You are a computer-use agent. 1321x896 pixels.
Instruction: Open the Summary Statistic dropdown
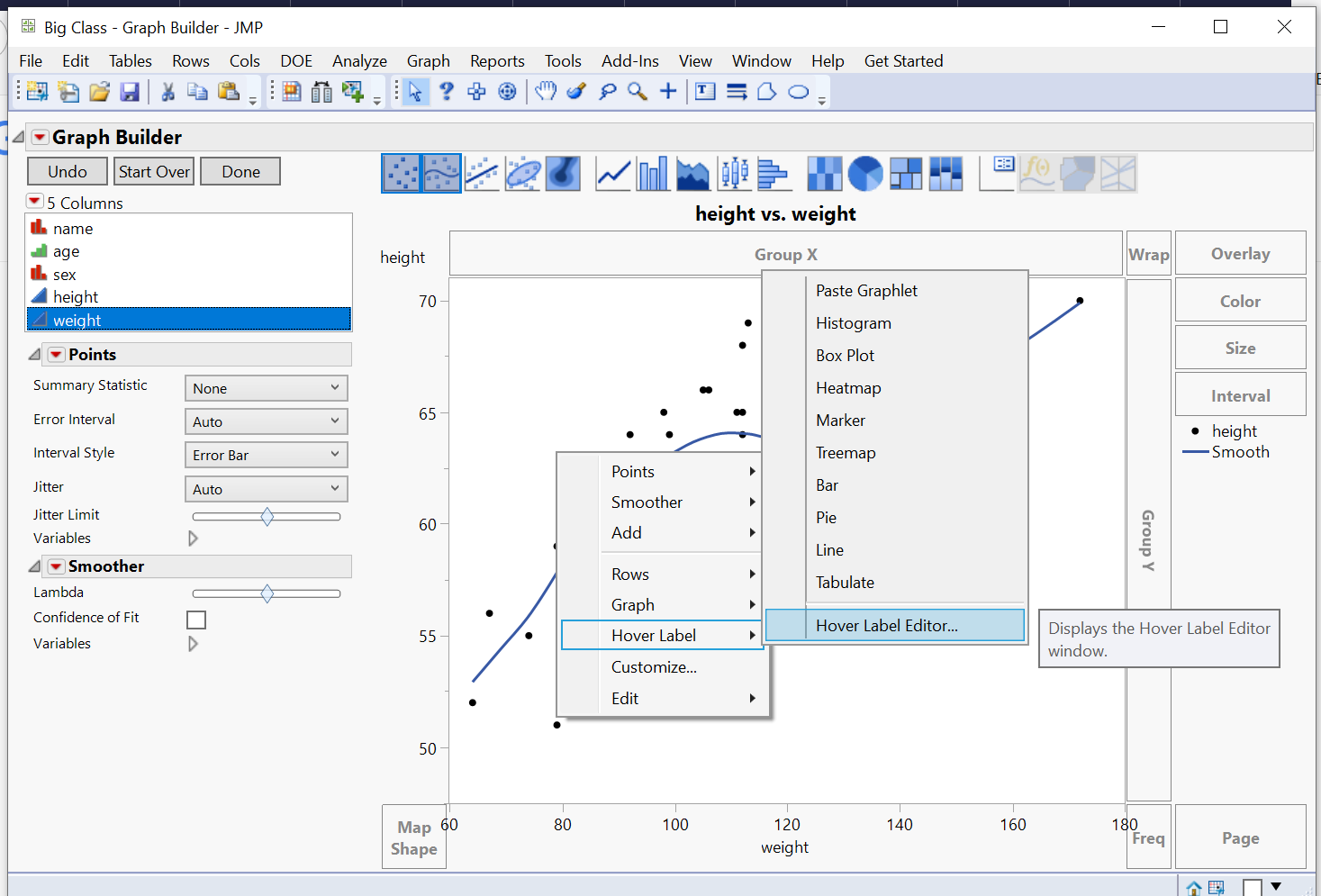tap(266, 387)
